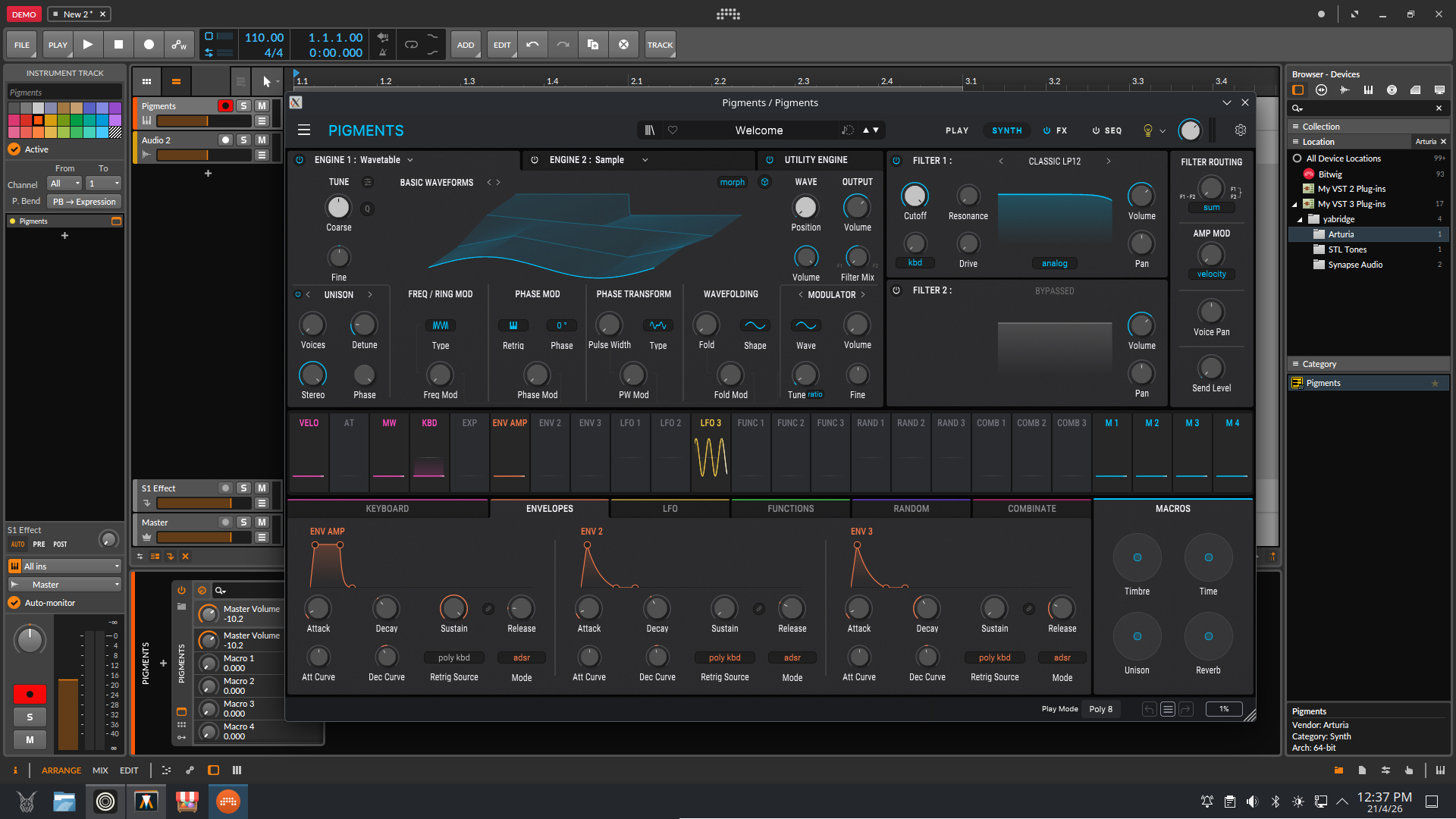Open the file manager taskbar icon
The height and width of the screenshot is (819, 1456).
[64, 801]
